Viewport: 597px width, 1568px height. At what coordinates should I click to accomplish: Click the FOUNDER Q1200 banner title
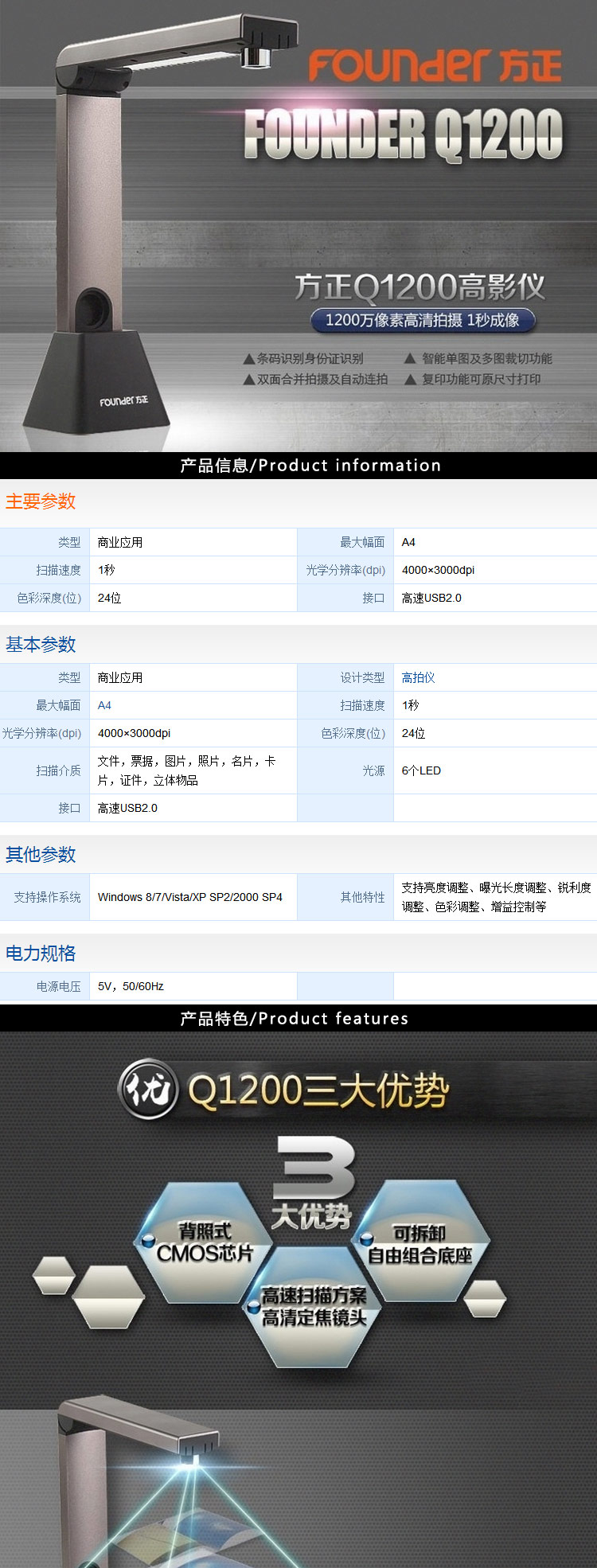coord(404,135)
